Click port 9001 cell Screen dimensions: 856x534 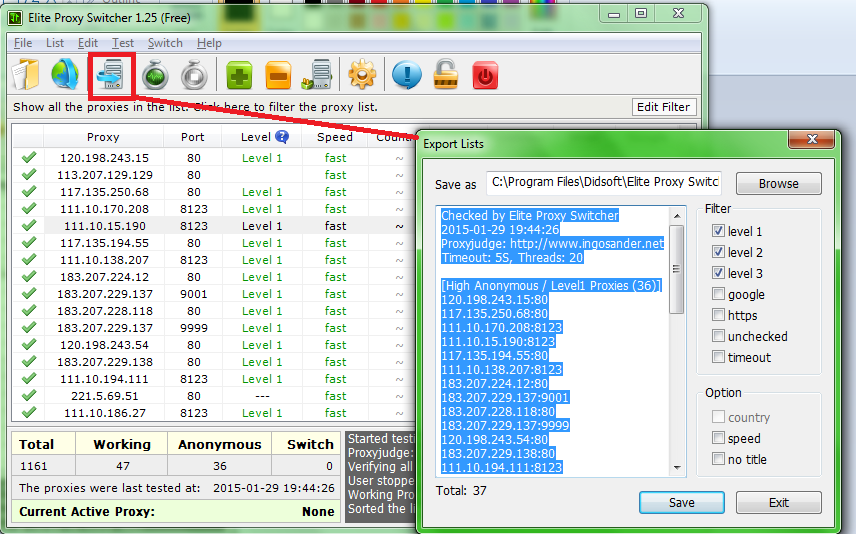point(194,294)
